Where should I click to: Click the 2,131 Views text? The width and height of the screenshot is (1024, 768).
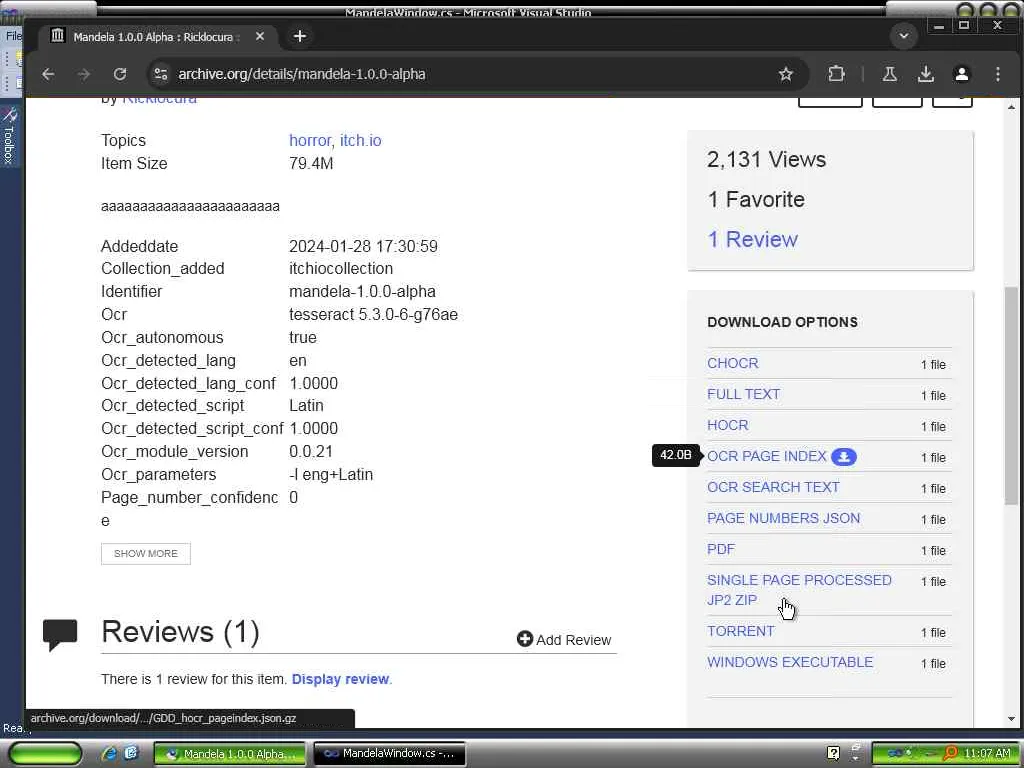(767, 159)
